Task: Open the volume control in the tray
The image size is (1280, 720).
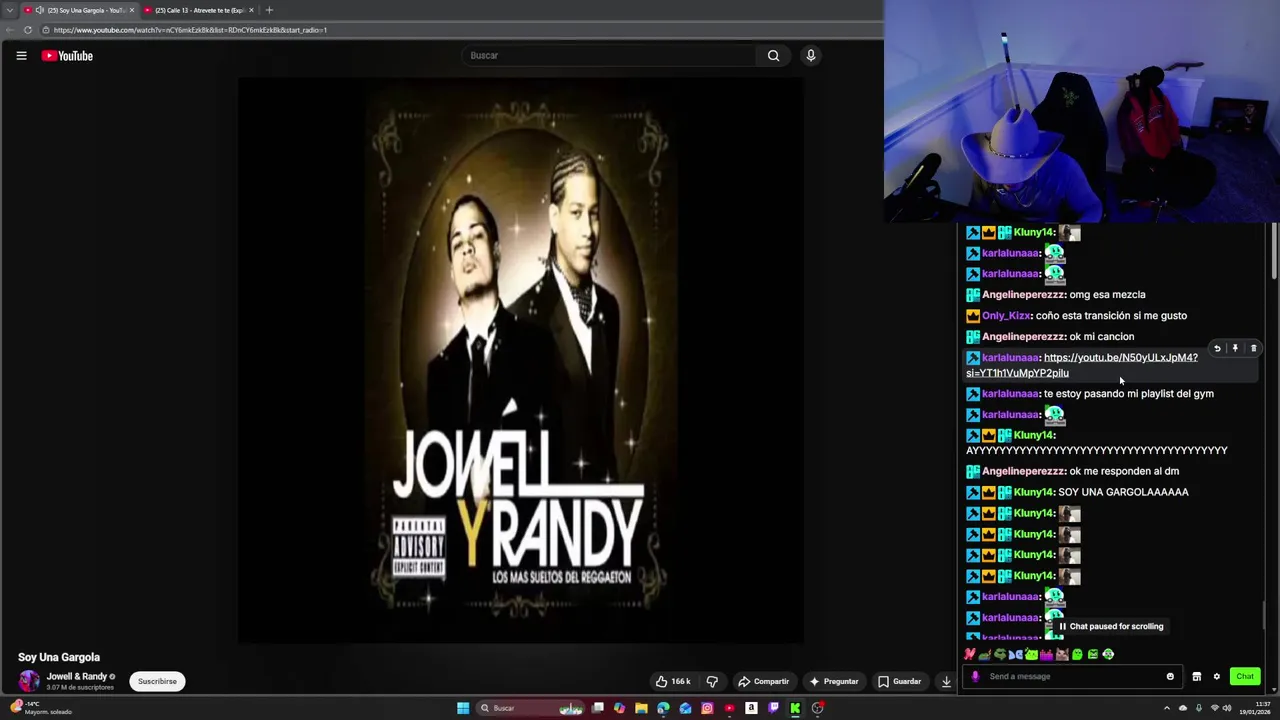Action: (x=1227, y=708)
